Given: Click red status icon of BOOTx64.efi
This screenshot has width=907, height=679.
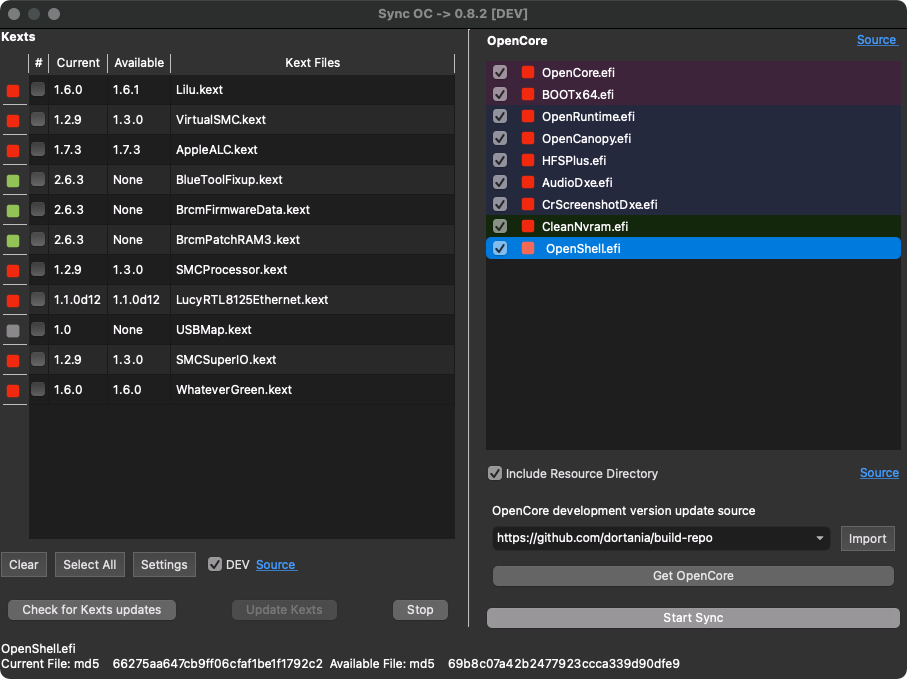Looking at the screenshot, I should 528,94.
